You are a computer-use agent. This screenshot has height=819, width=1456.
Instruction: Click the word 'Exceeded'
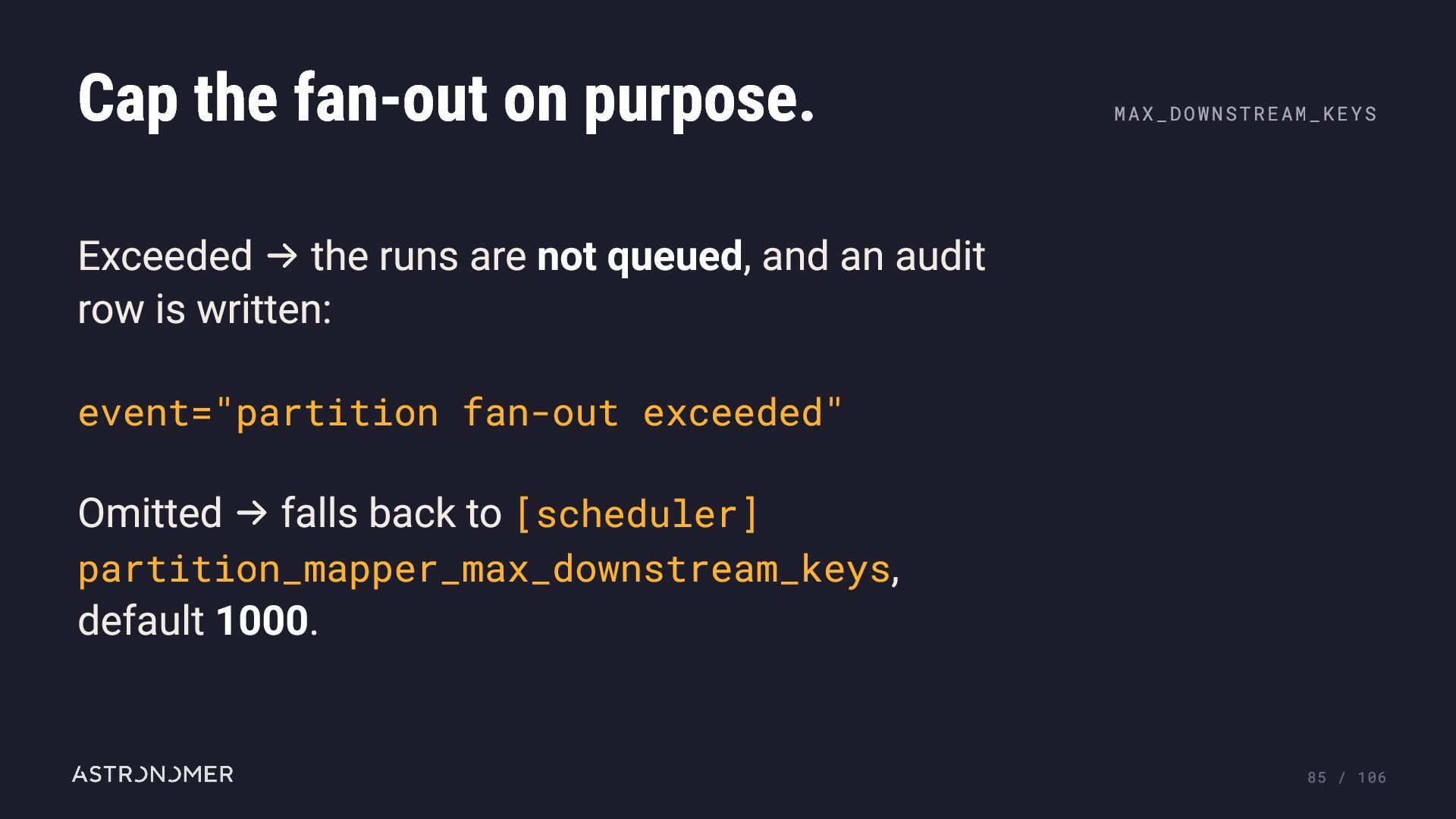pyautogui.click(x=165, y=256)
